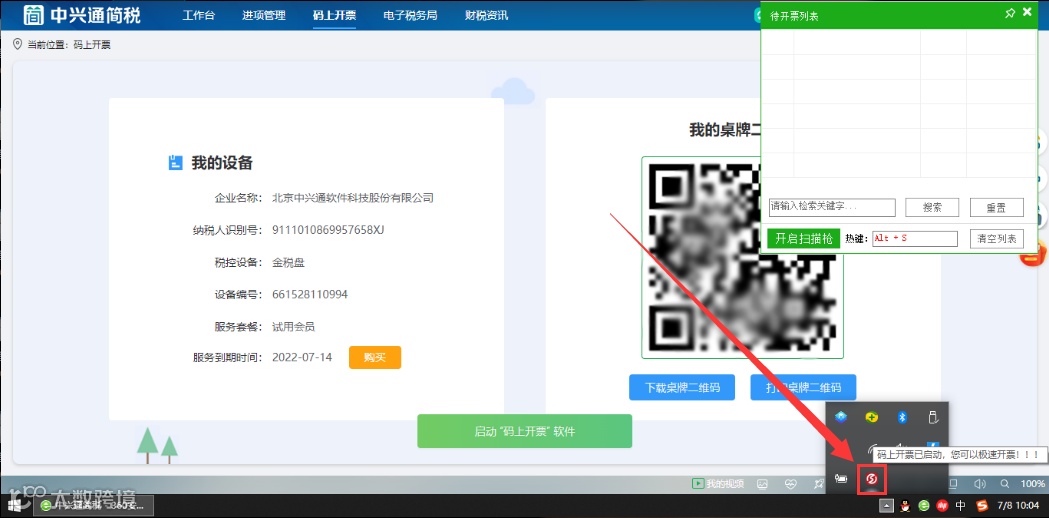Image resolution: width=1049 pixels, height=518 pixels.
Task: Click the location pin icon beside 当前位置
Action: click(17, 44)
